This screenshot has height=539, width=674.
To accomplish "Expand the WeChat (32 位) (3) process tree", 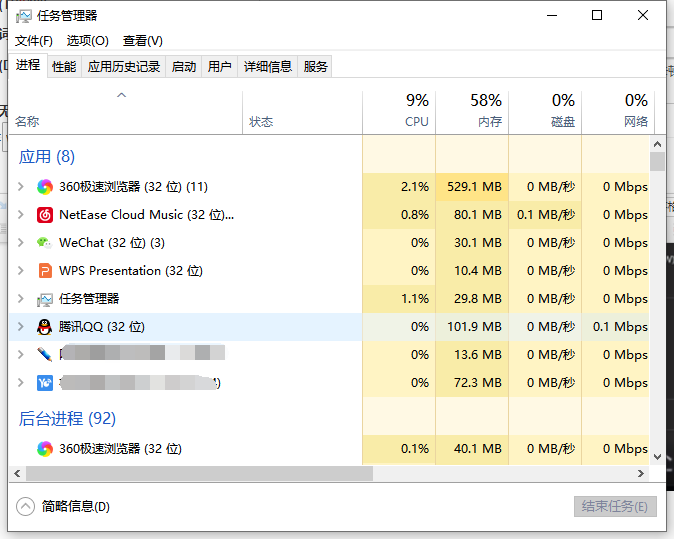I will pyautogui.click(x=21, y=243).
